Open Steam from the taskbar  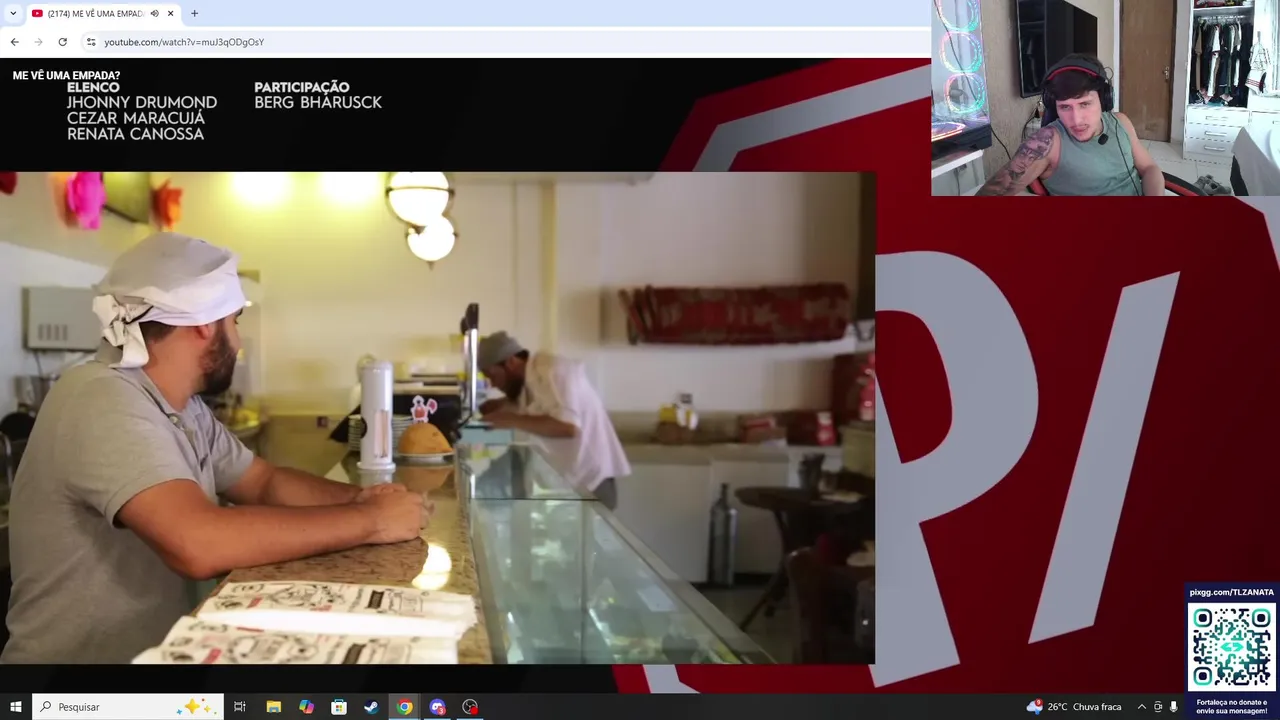tap(371, 707)
